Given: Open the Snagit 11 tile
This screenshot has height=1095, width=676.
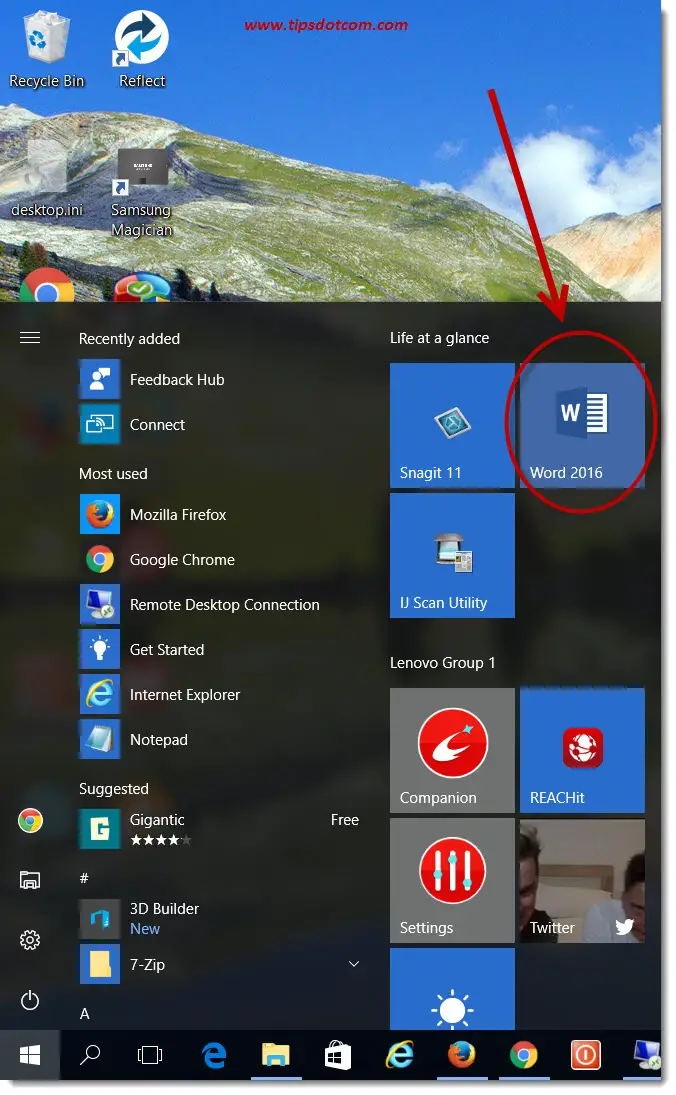Looking at the screenshot, I should tap(452, 425).
